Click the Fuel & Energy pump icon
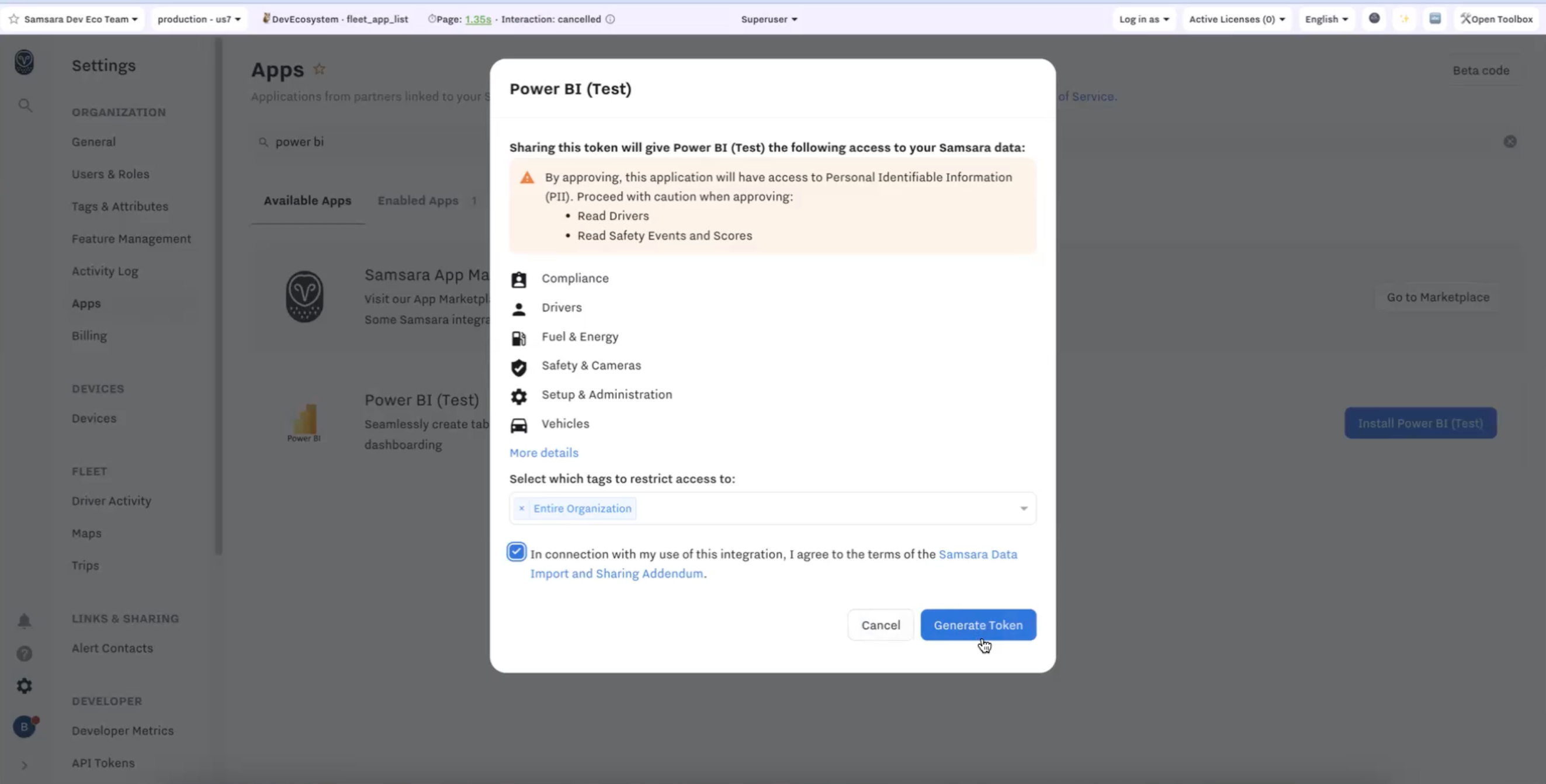Image resolution: width=1546 pixels, height=784 pixels. click(x=518, y=338)
